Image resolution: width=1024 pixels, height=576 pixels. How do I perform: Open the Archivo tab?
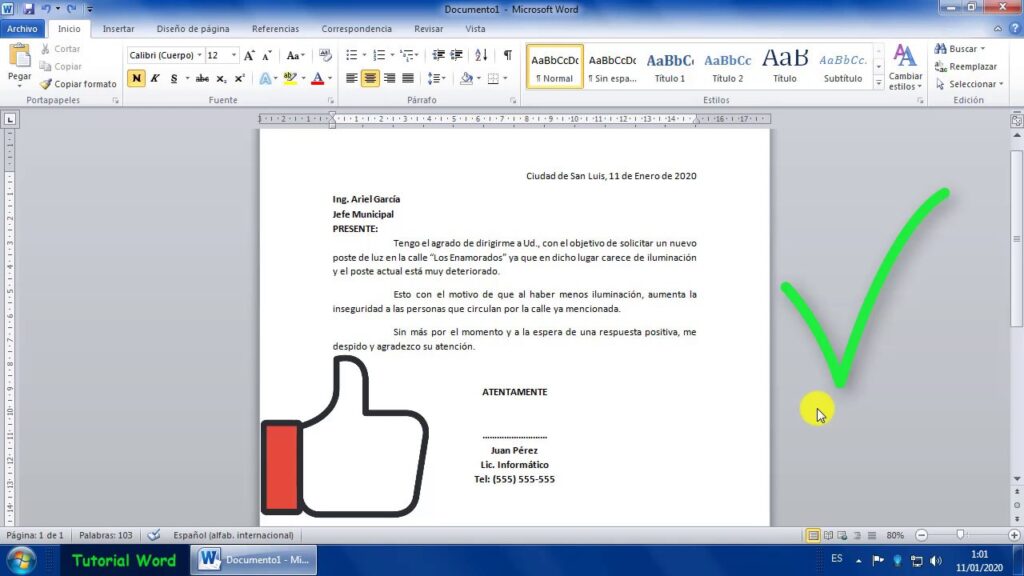point(23,29)
